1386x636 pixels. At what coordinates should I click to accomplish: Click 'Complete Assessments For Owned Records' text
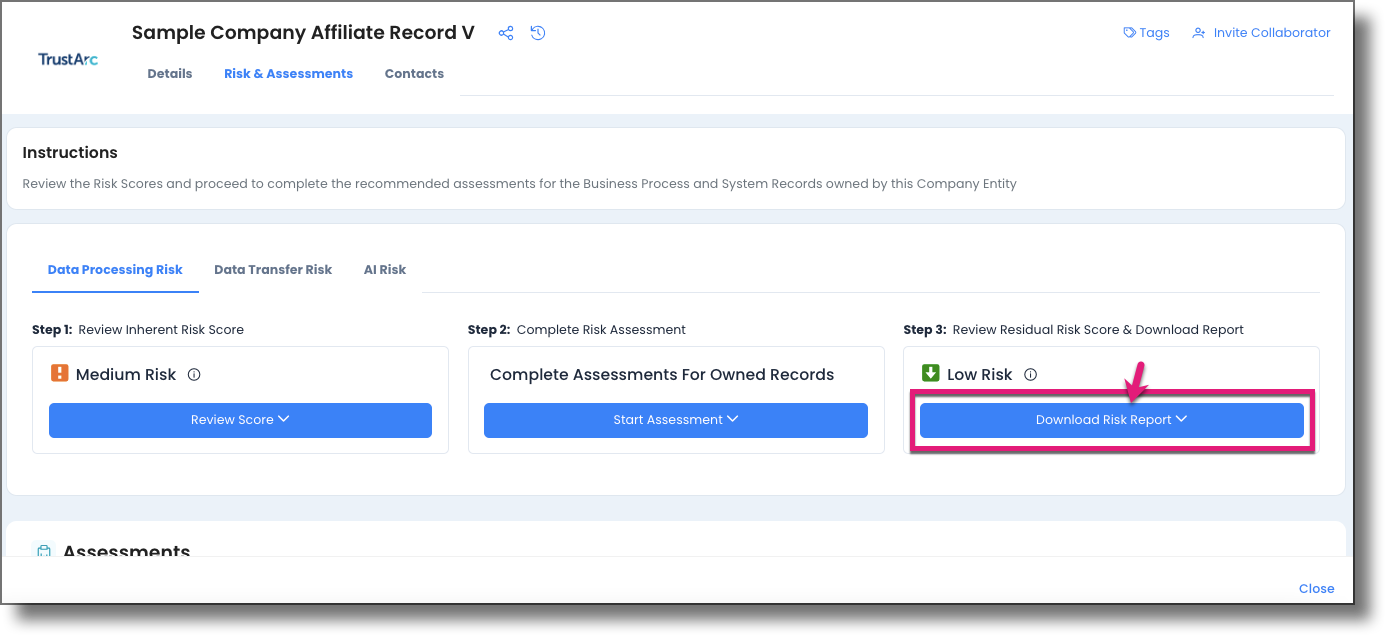tap(662, 375)
